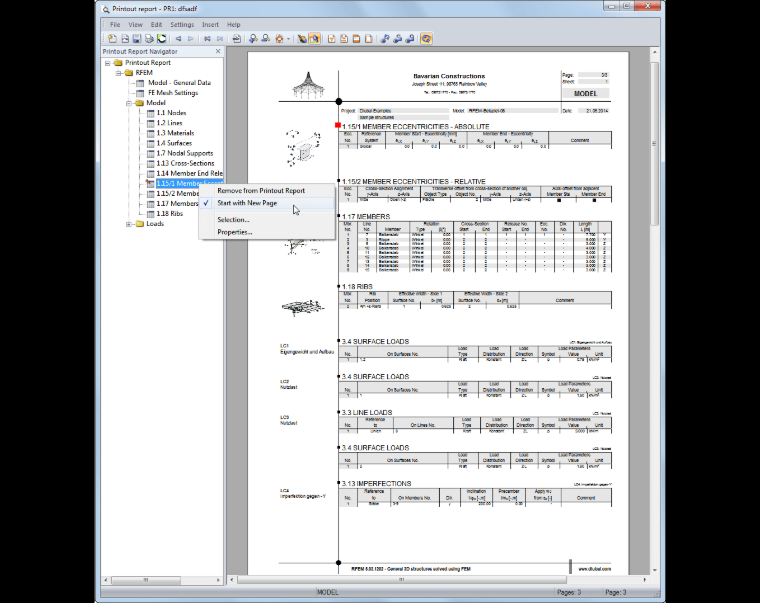Screen dimensions: 760x603
Task: Click the new printout report icon
Action: (112, 39)
